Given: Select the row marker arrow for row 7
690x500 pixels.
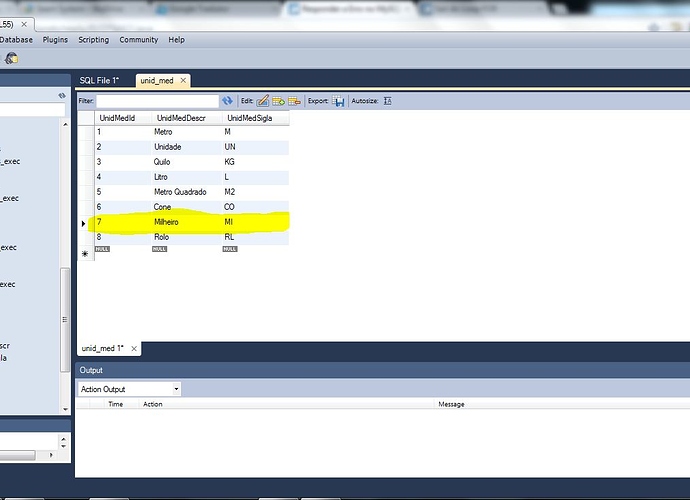Looking at the screenshot, I should tap(83, 224).
